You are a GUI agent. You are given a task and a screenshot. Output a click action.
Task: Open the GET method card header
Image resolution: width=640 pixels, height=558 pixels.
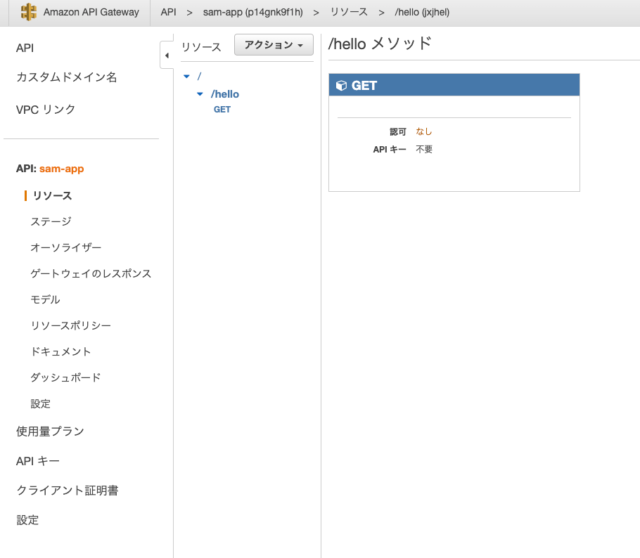click(454, 85)
